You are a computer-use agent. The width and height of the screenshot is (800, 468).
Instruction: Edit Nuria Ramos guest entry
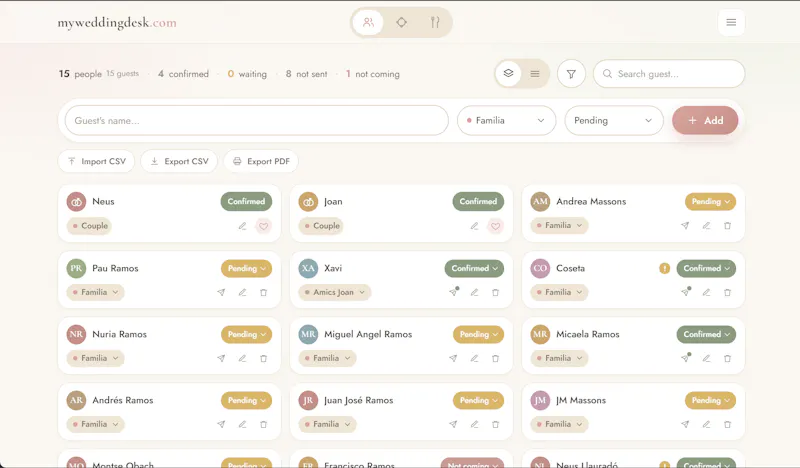tap(242, 358)
